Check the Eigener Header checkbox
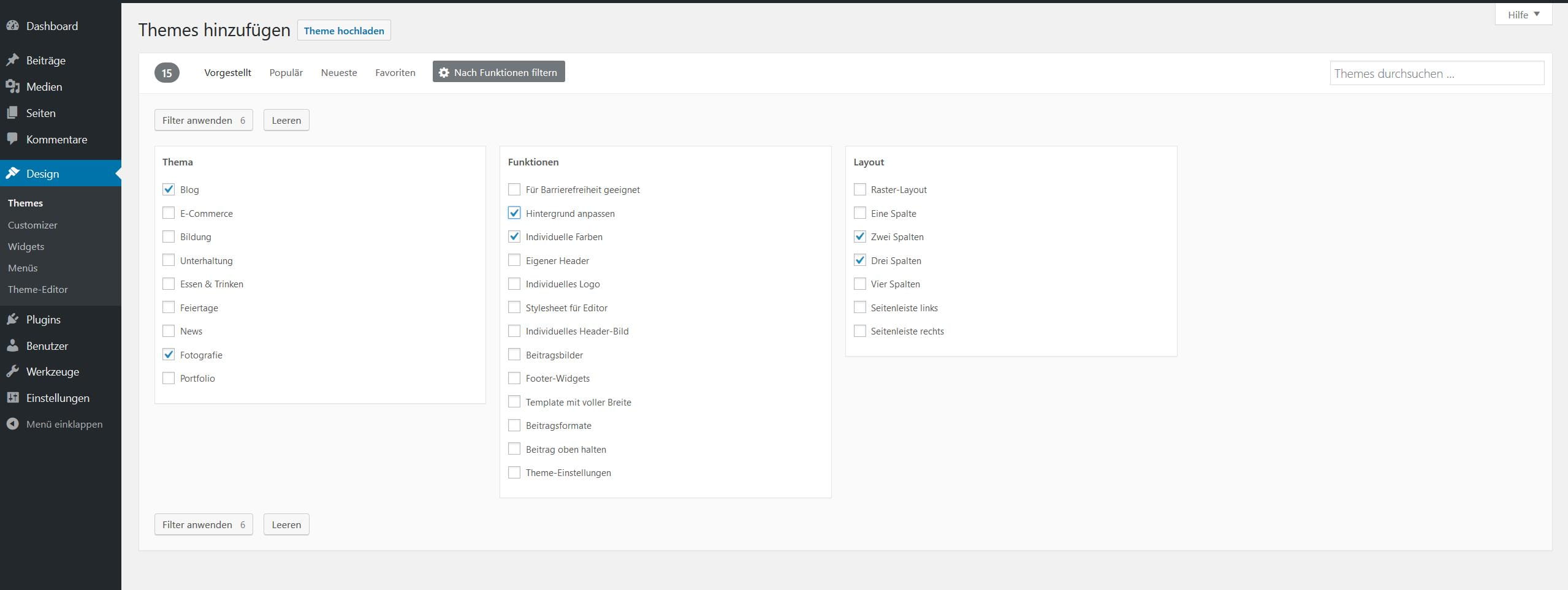The width and height of the screenshot is (1568, 590). click(514, 260)
